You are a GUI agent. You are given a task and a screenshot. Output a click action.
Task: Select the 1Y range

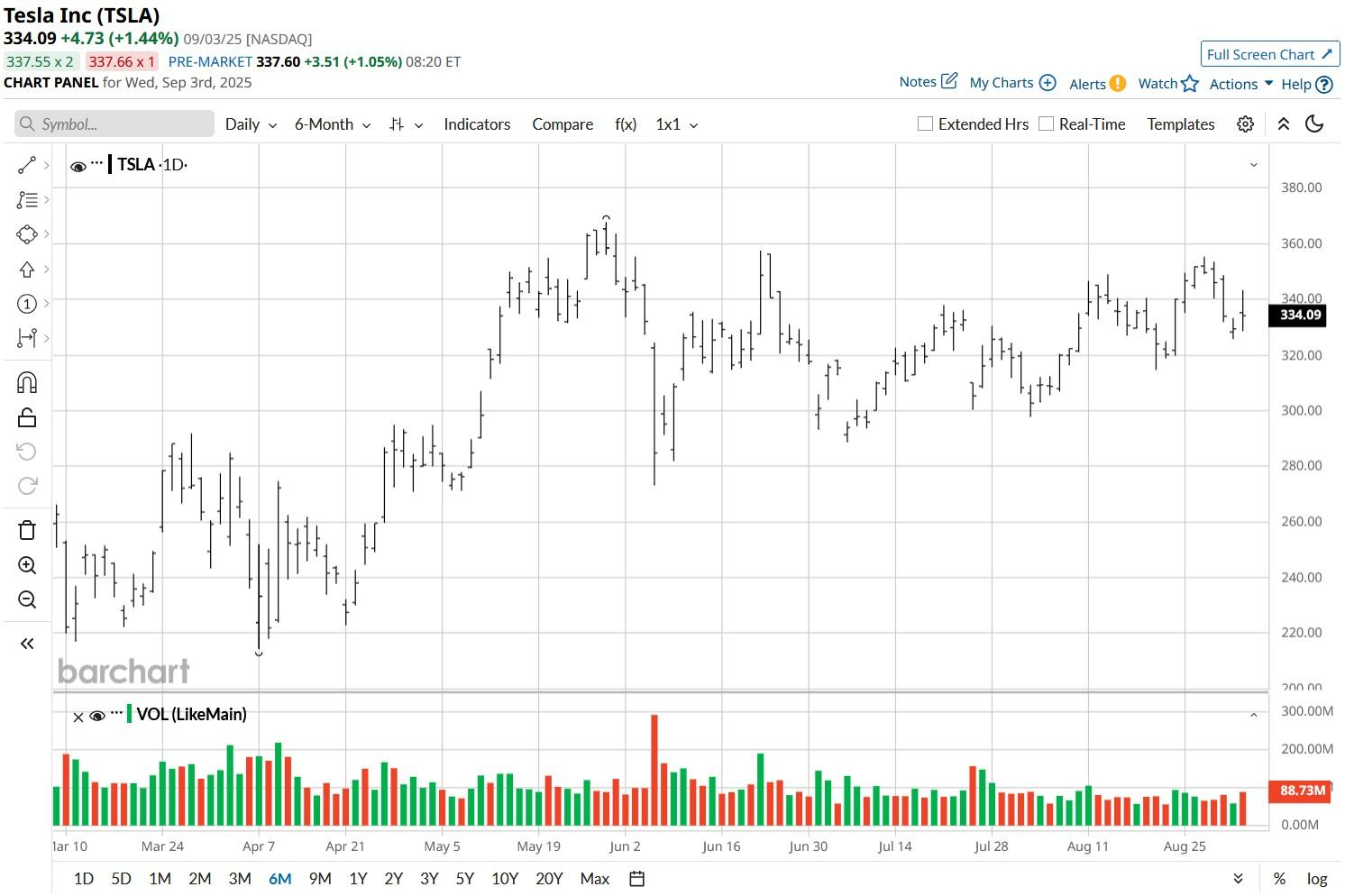click(x=358, y=879)
